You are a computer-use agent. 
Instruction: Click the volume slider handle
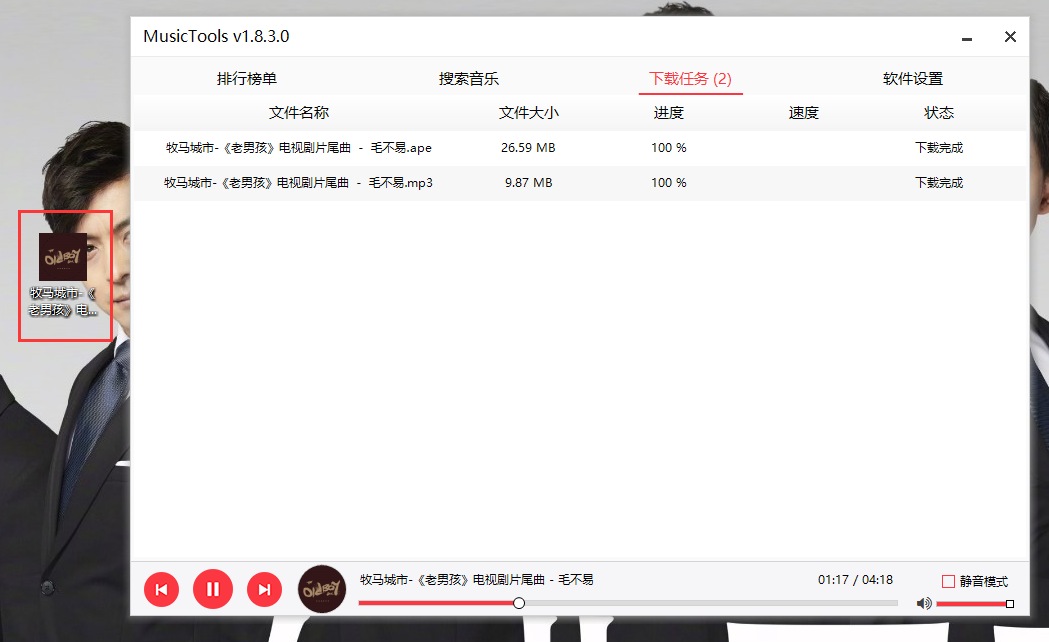coord(1010,603)
